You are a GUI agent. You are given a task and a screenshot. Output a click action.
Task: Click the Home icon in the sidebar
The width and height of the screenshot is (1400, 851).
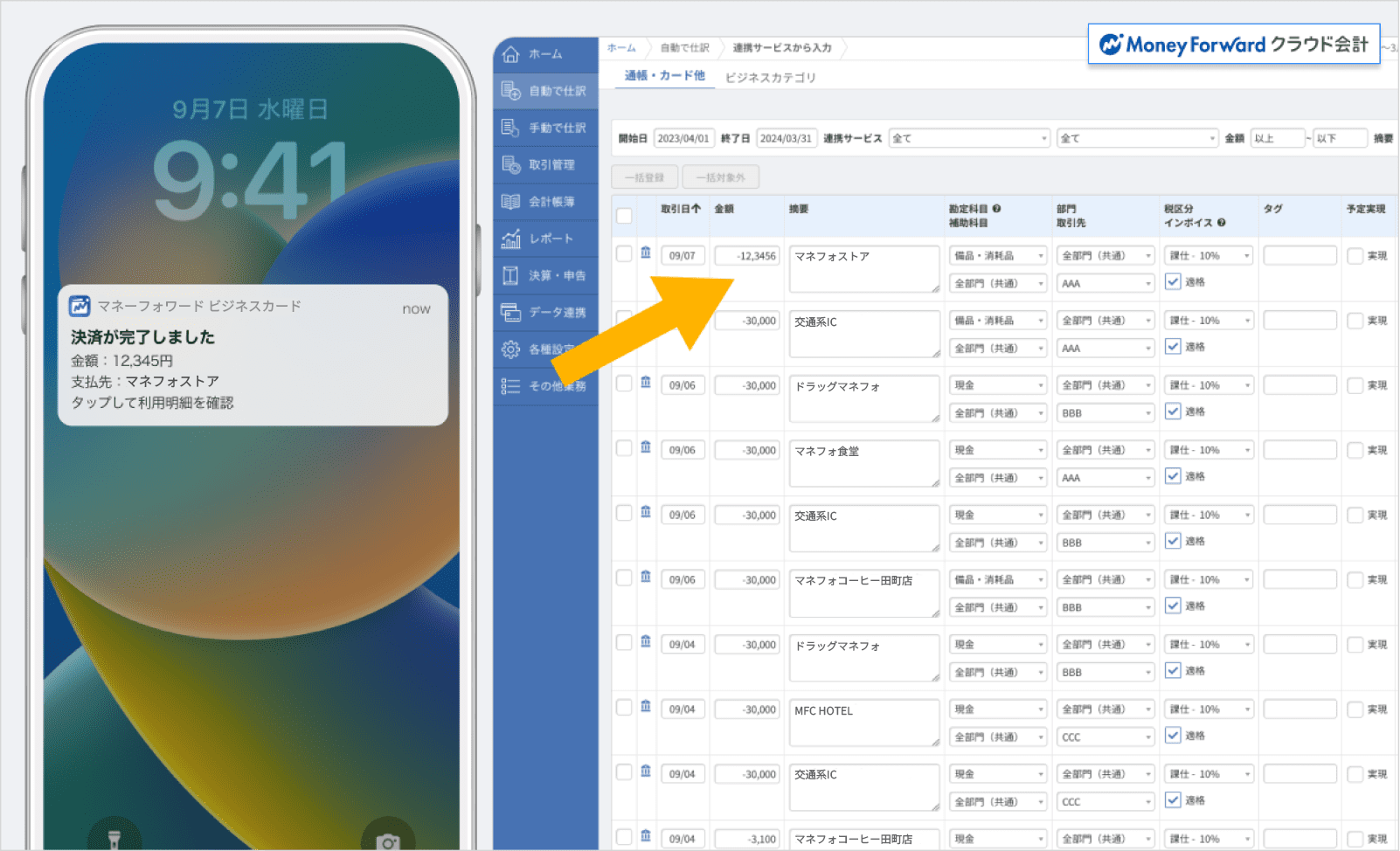coord(511,54)
